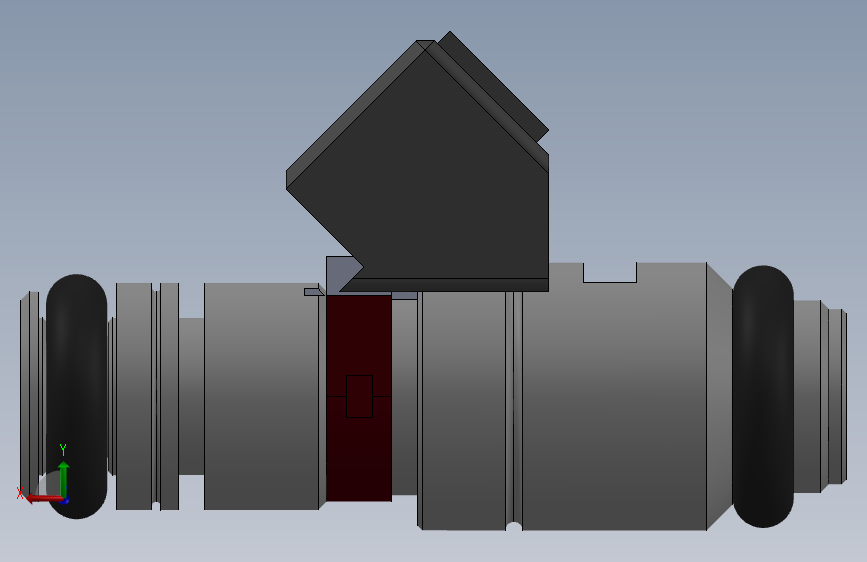Image resolution: width=867 pixels, height=562 pixels.
Task: Select the gray cylinder left of the red band
Action: click(261, 396)
